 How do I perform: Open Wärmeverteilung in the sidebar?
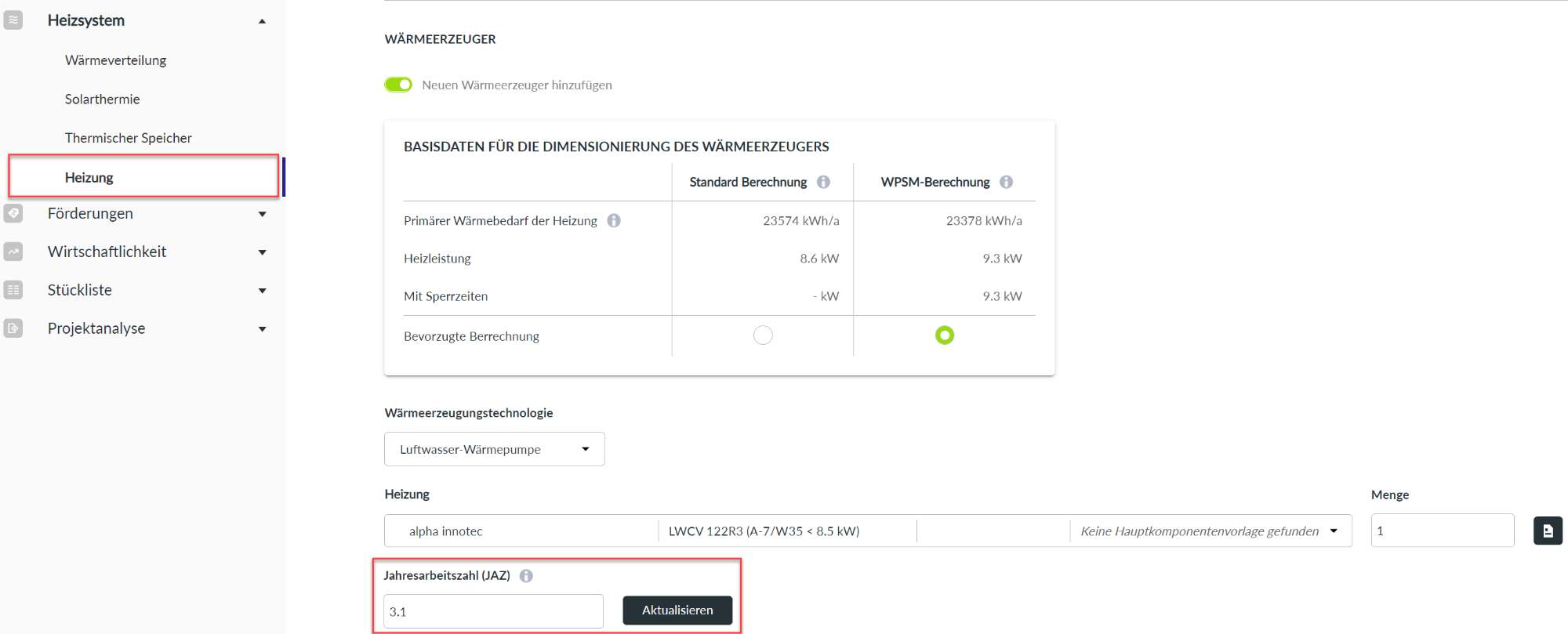[115, 60]
